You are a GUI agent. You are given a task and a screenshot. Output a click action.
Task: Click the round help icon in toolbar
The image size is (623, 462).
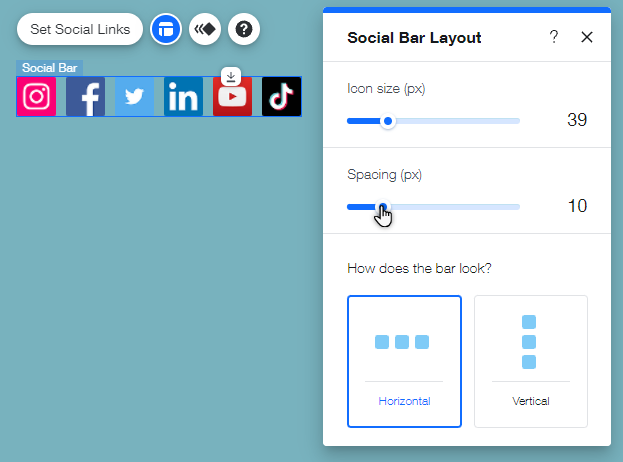click(x=244, y=29)
